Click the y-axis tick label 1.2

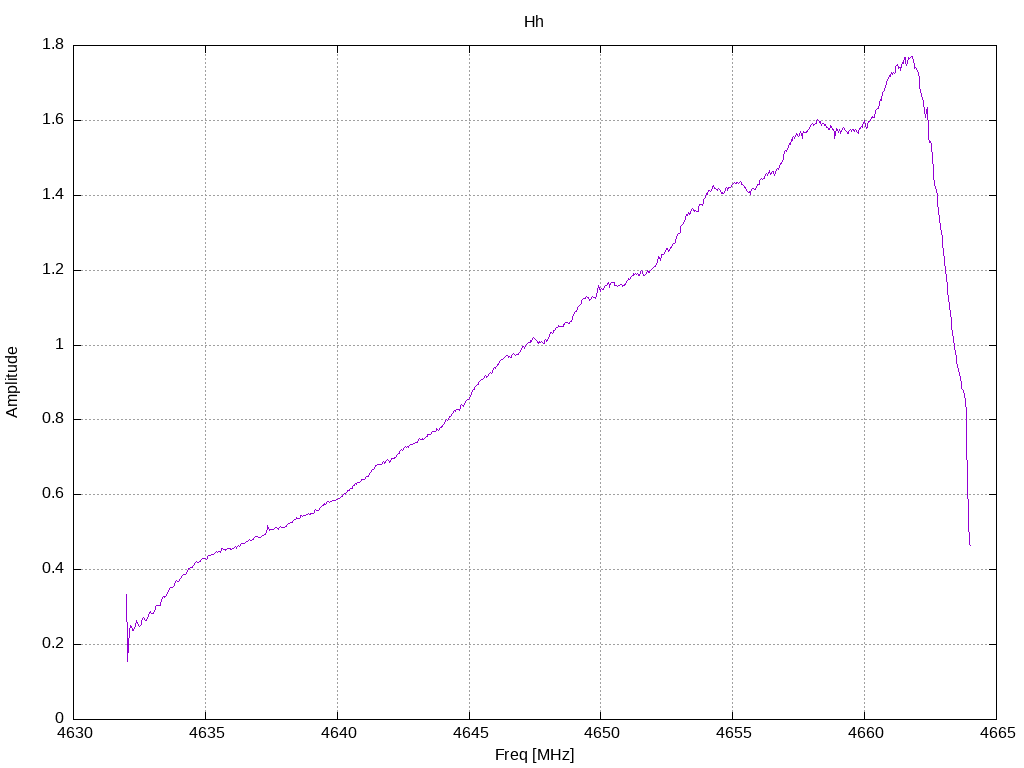(x=53, y=270)
